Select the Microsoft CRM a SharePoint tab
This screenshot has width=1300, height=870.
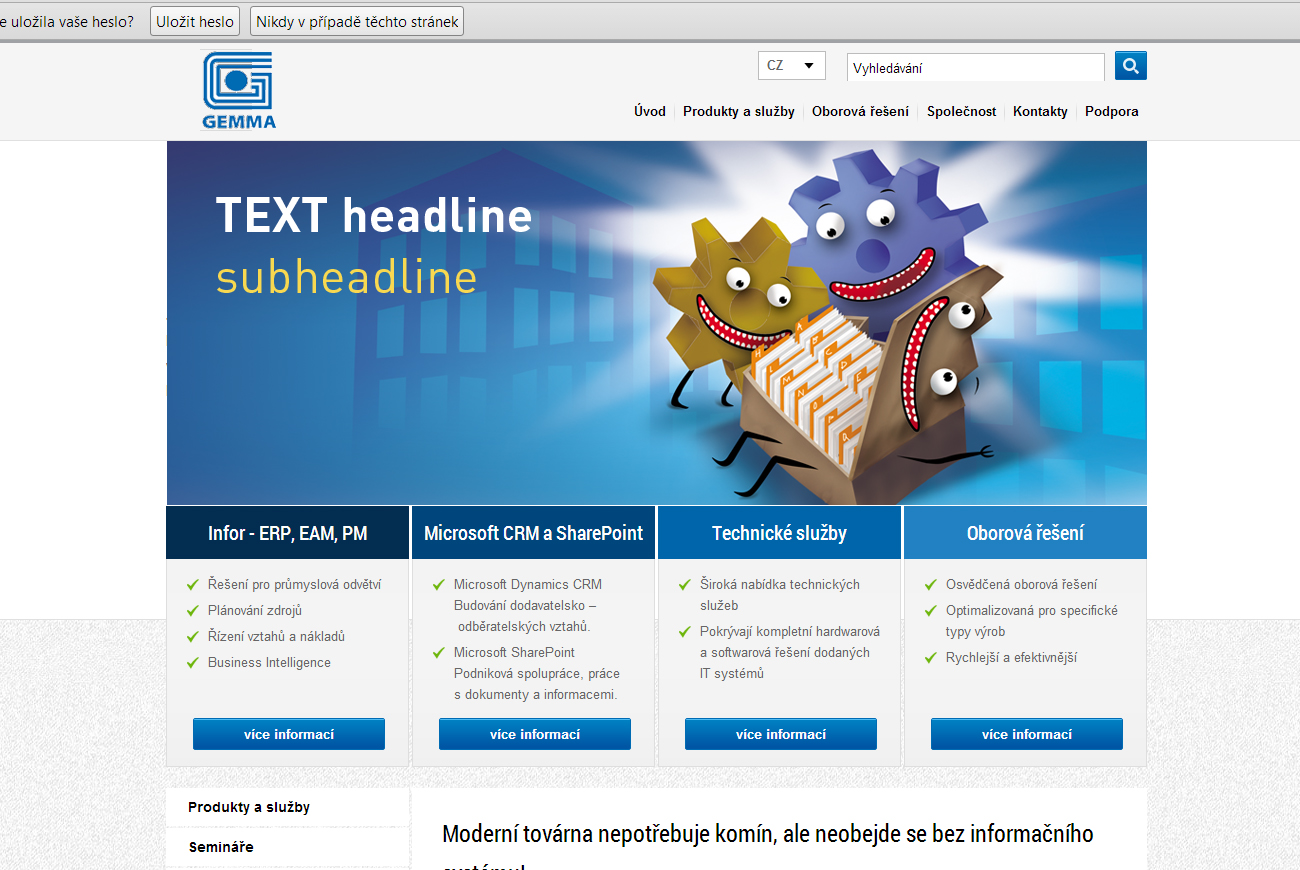tap(533, 533)
